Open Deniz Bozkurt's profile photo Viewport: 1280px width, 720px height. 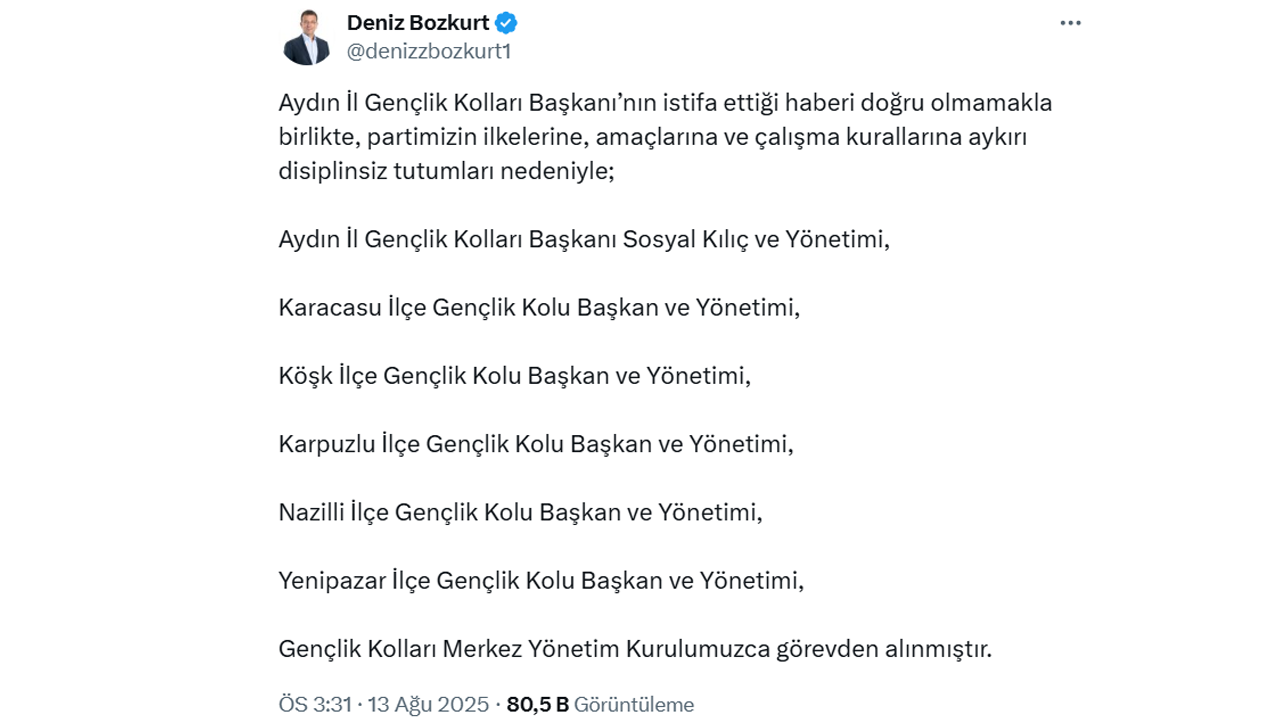pyautogui.click(x=307, y=38)
